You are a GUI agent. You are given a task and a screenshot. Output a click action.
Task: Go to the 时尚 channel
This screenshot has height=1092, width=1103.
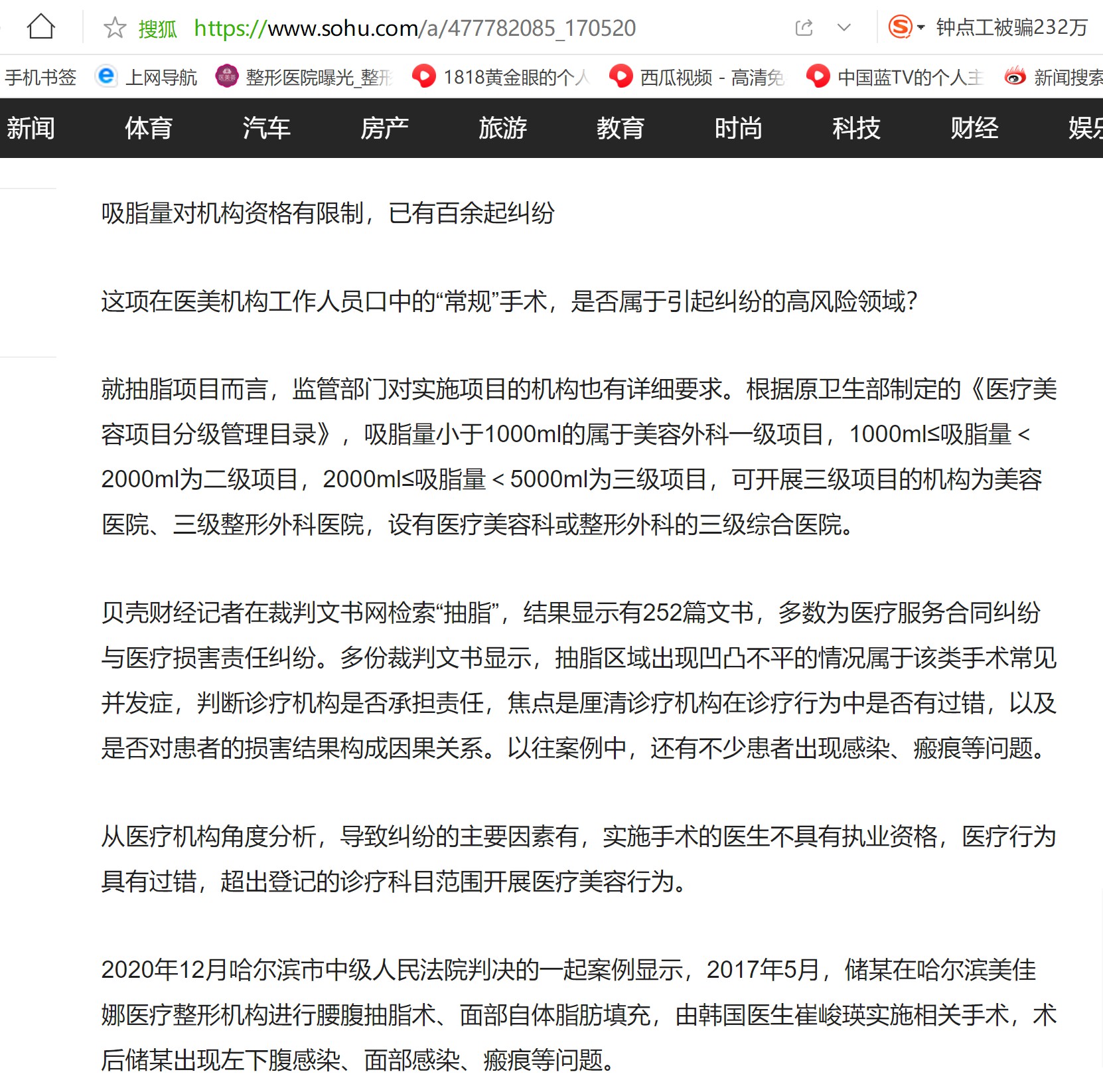[x=738, y=128]
